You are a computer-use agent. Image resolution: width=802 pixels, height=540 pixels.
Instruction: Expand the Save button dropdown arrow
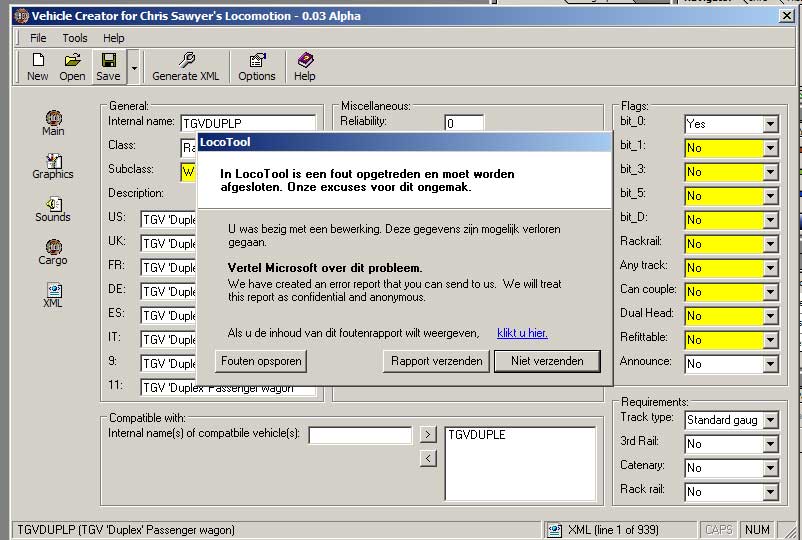134,68
